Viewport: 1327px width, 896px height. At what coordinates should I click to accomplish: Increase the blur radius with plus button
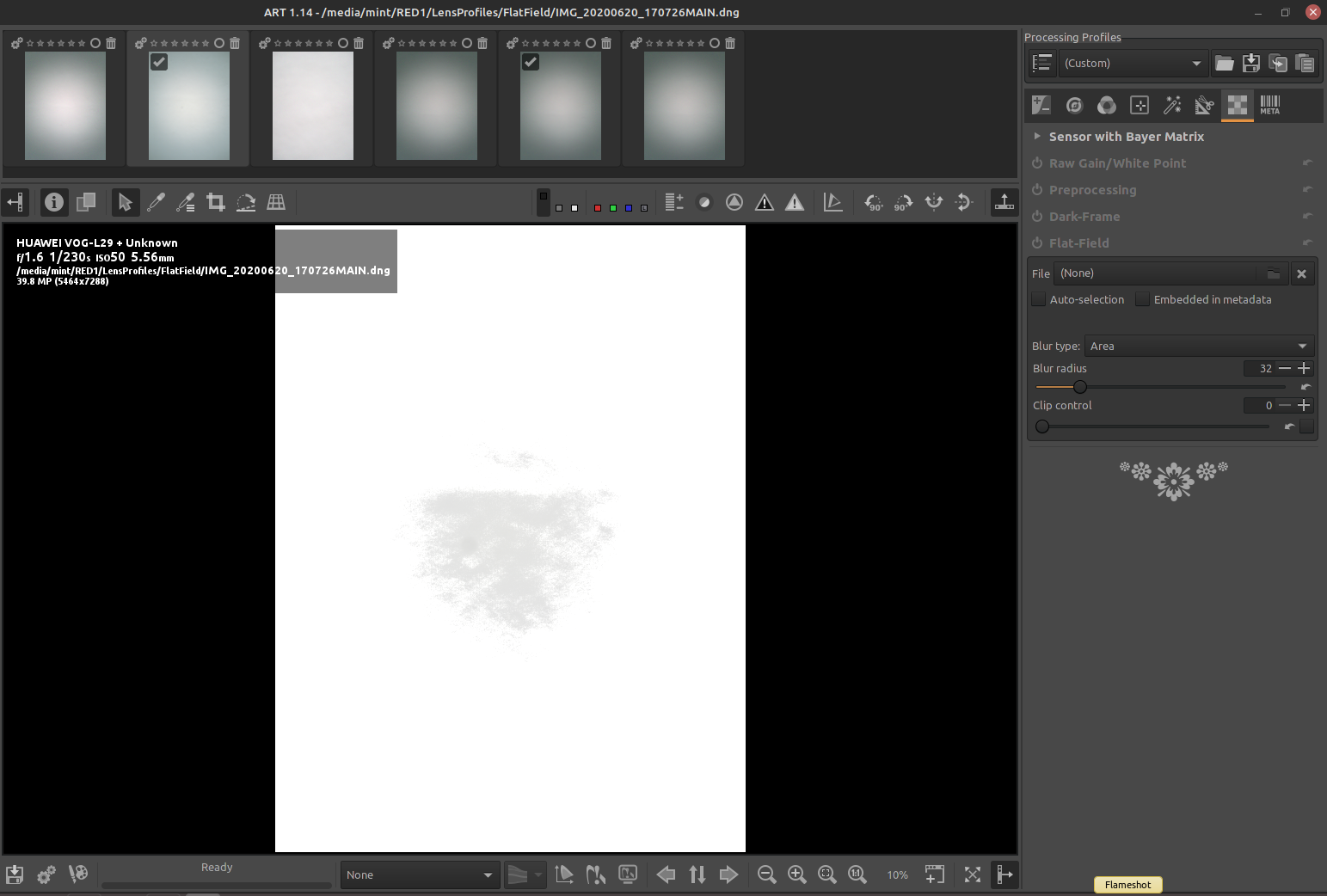[x=1305, y=368]
